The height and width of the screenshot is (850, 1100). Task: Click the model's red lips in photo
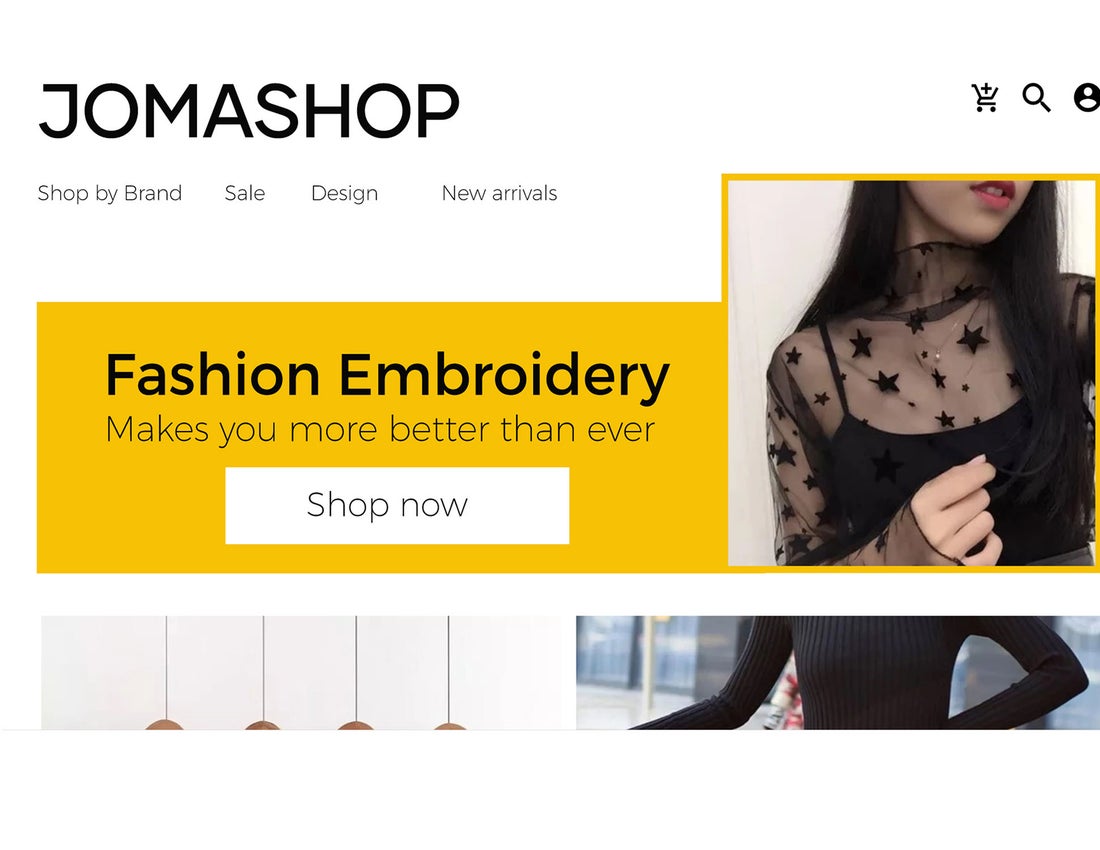[x=993, y=191]
